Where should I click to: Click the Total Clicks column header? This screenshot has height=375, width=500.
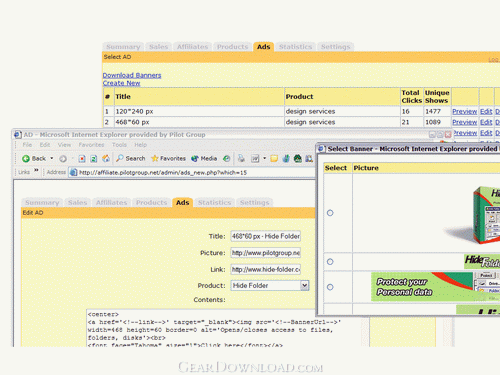411,97
